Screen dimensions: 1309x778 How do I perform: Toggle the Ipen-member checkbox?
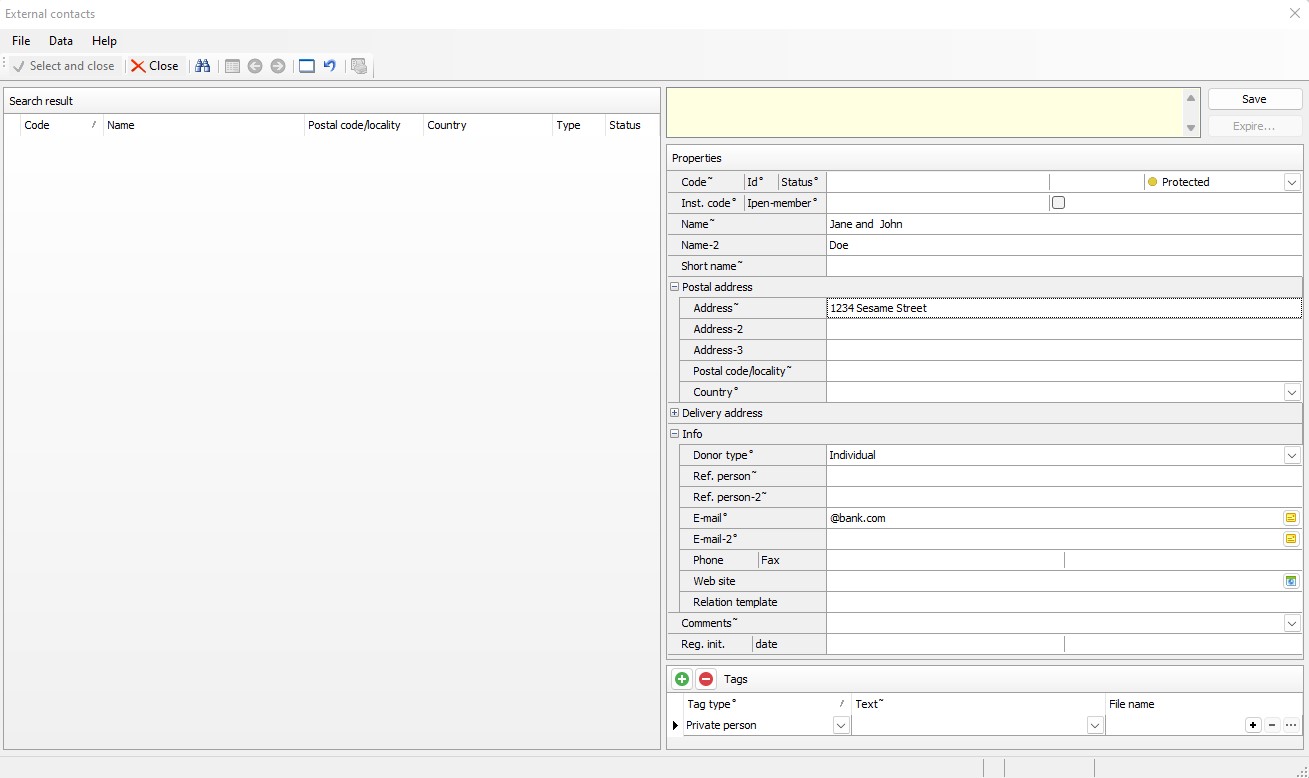(1058, 203)
